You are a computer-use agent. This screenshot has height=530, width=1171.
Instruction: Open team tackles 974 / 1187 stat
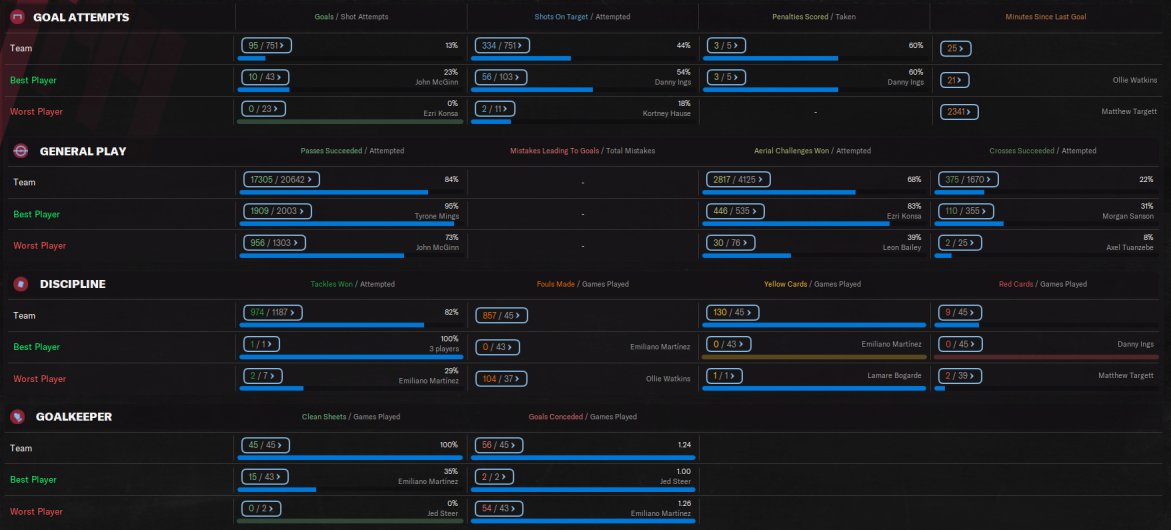click(x=273, y=312)
